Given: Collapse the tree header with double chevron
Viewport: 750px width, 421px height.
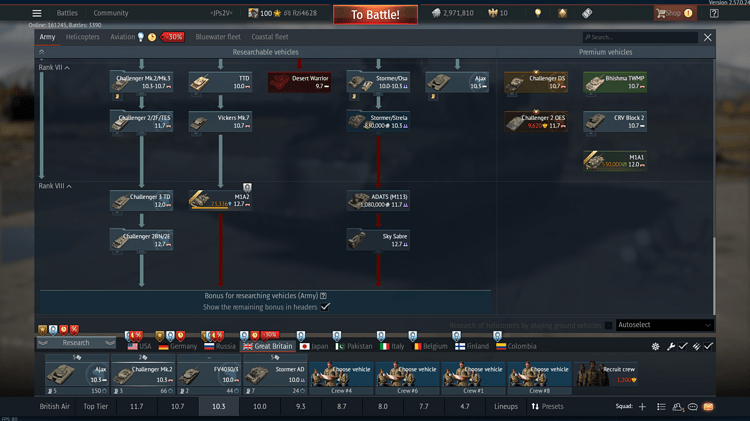Looking at the screenshot, I should point(42,52).
